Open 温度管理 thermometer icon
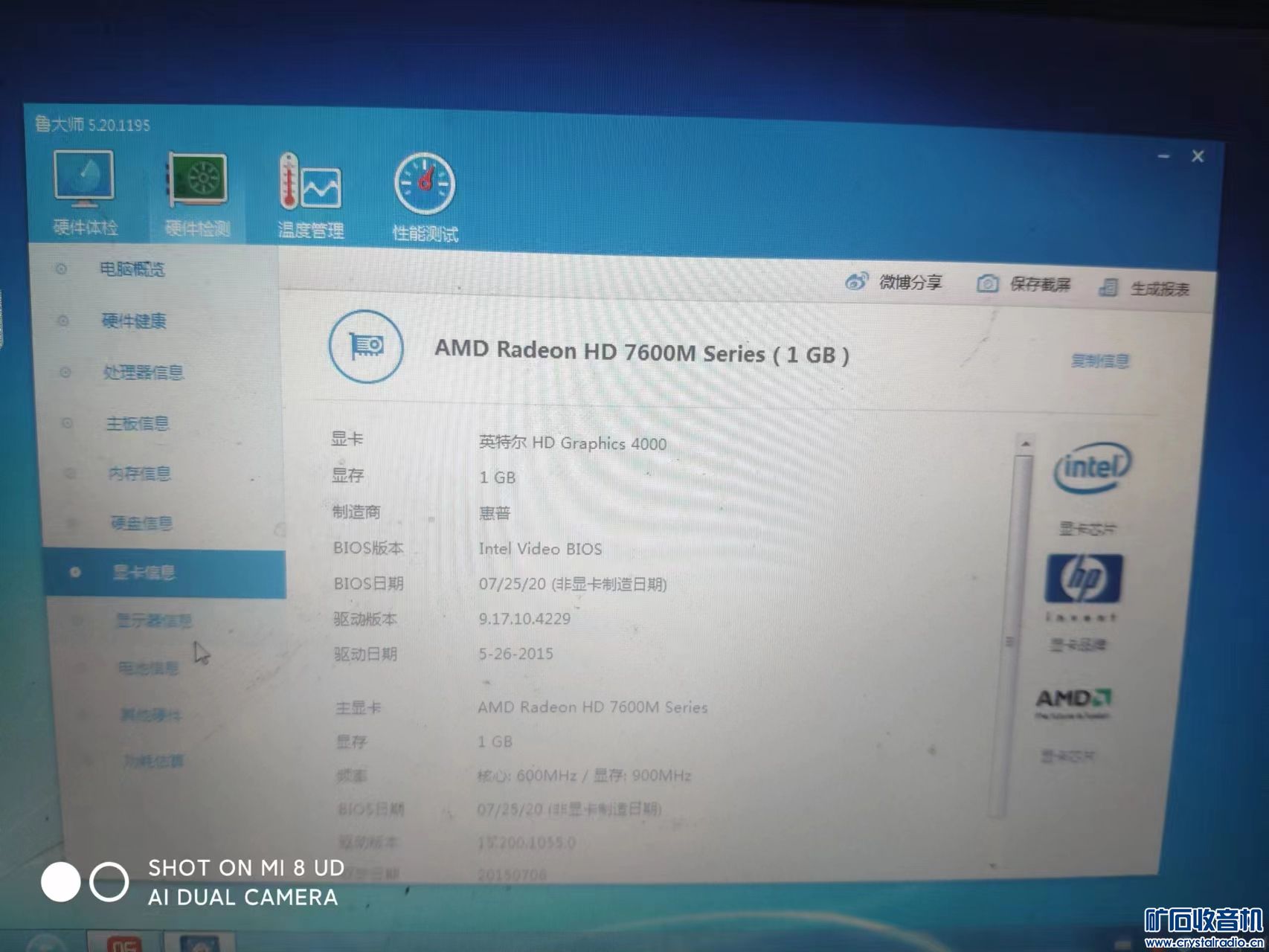Screen dimensions: 1269x952 click(310, 182)
